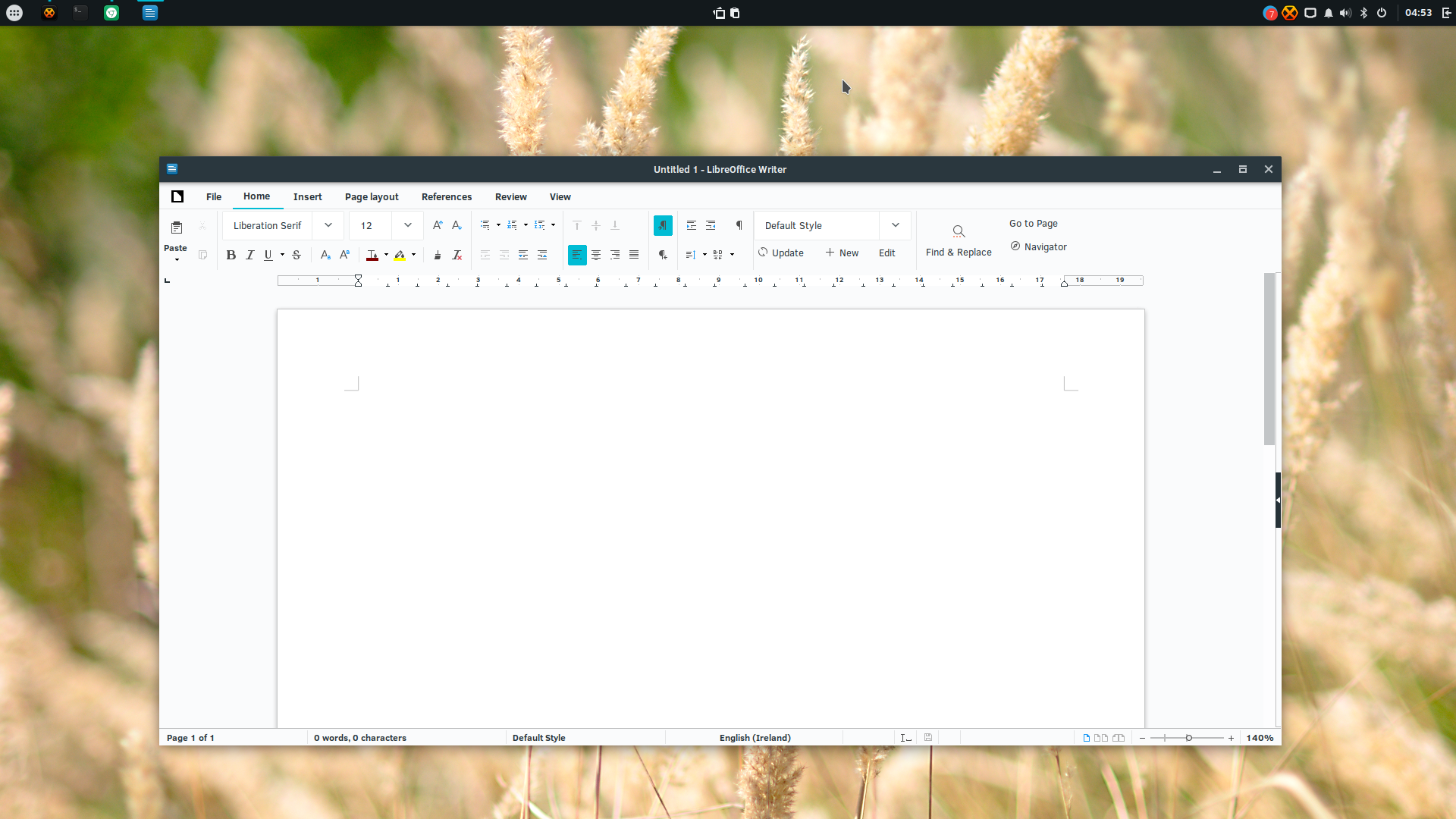
Task: Decrease the font size with shrink icon
Action: click(457, 225)
